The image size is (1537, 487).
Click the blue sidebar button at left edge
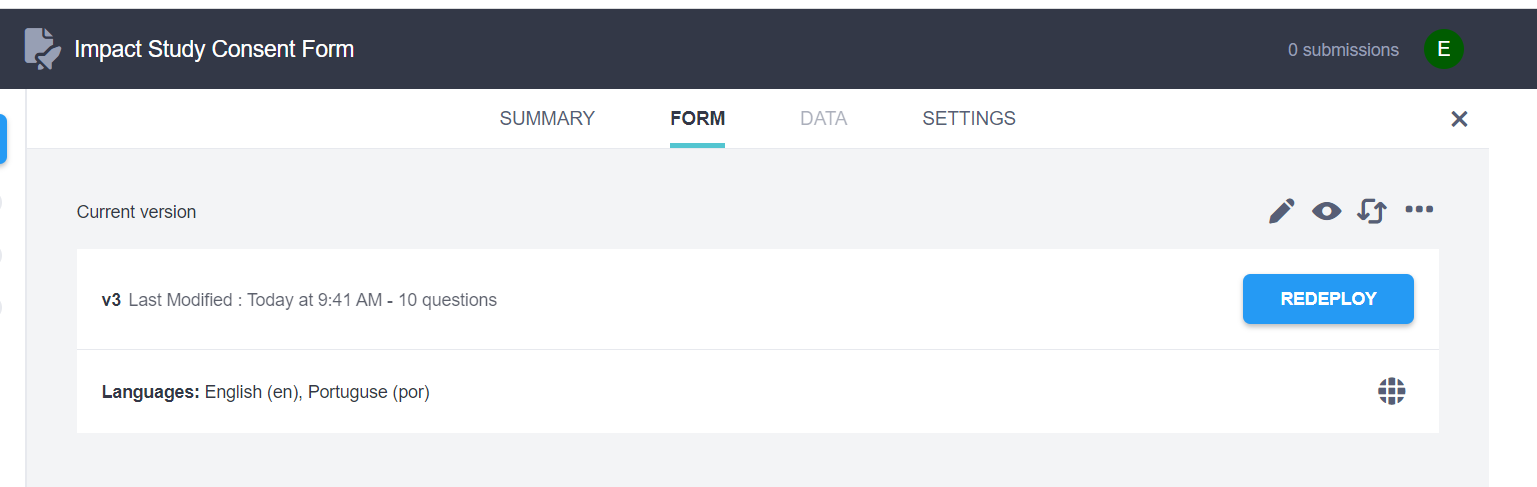tap(3, 139)
